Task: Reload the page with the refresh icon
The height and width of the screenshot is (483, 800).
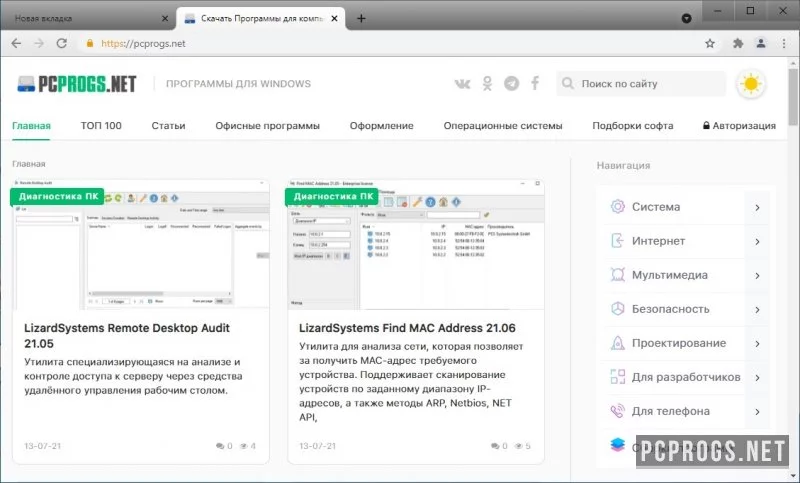Action: pos(62,43)
